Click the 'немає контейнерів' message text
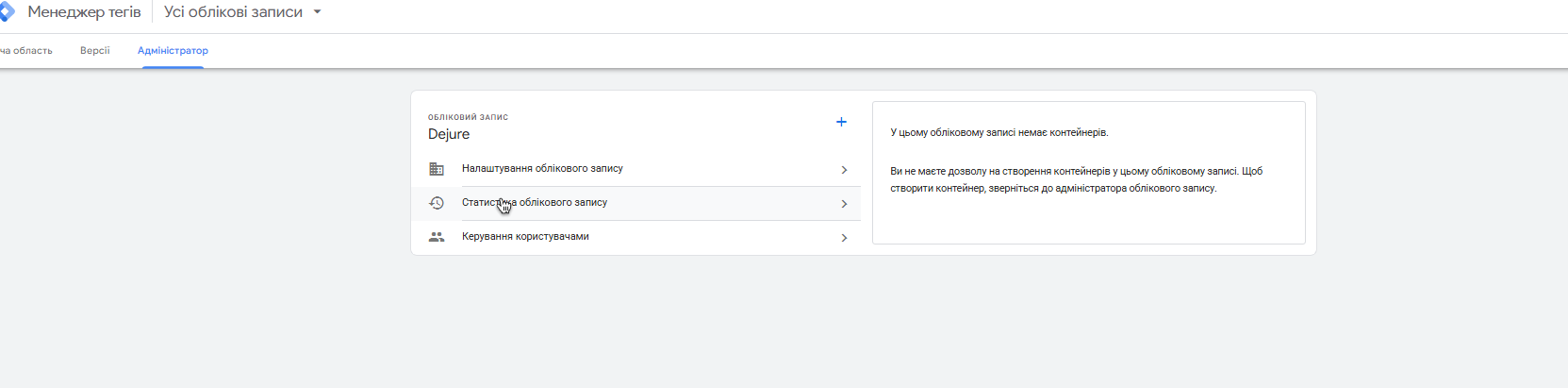Screen dimensions: 1568x388 pyautogui.click(x=999, y=133)
